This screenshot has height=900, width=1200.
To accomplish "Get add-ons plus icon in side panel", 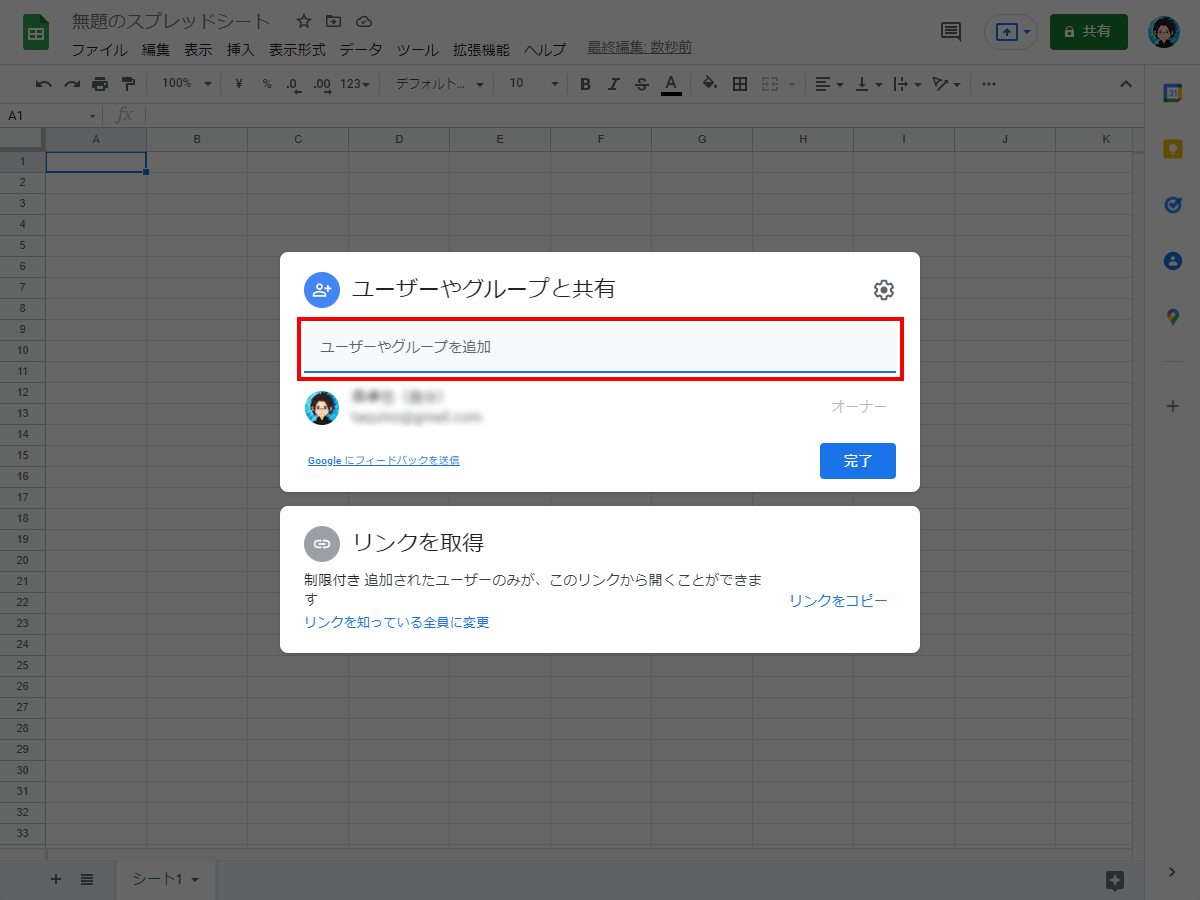I will pyautogui.click(x=1172, y=406).
